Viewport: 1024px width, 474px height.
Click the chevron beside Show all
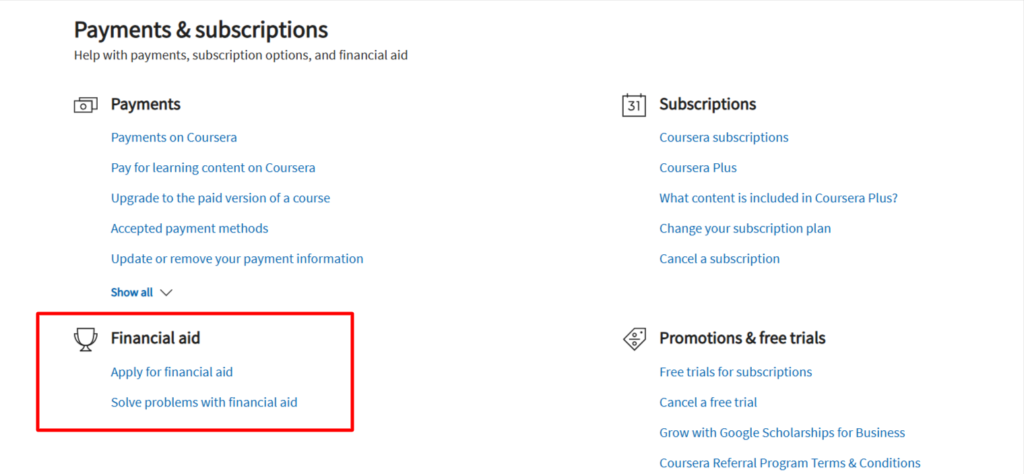tap(166, 292)
